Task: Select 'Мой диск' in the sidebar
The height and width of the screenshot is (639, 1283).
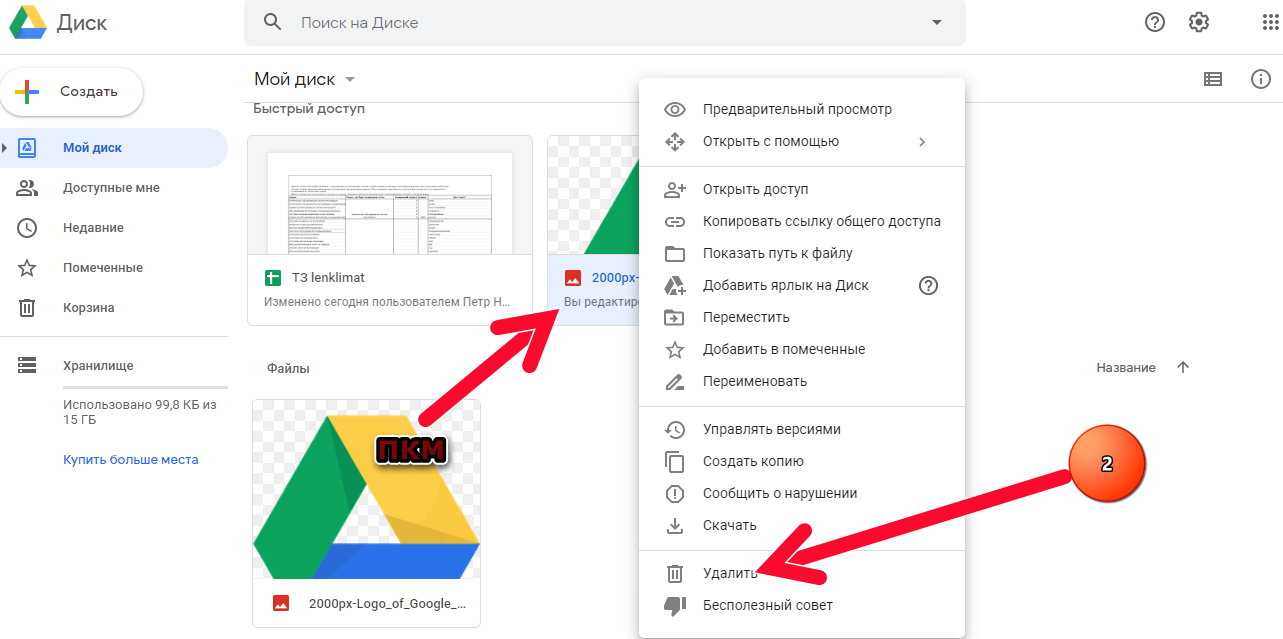Action: pyautogui.click(x=114, y=148)
